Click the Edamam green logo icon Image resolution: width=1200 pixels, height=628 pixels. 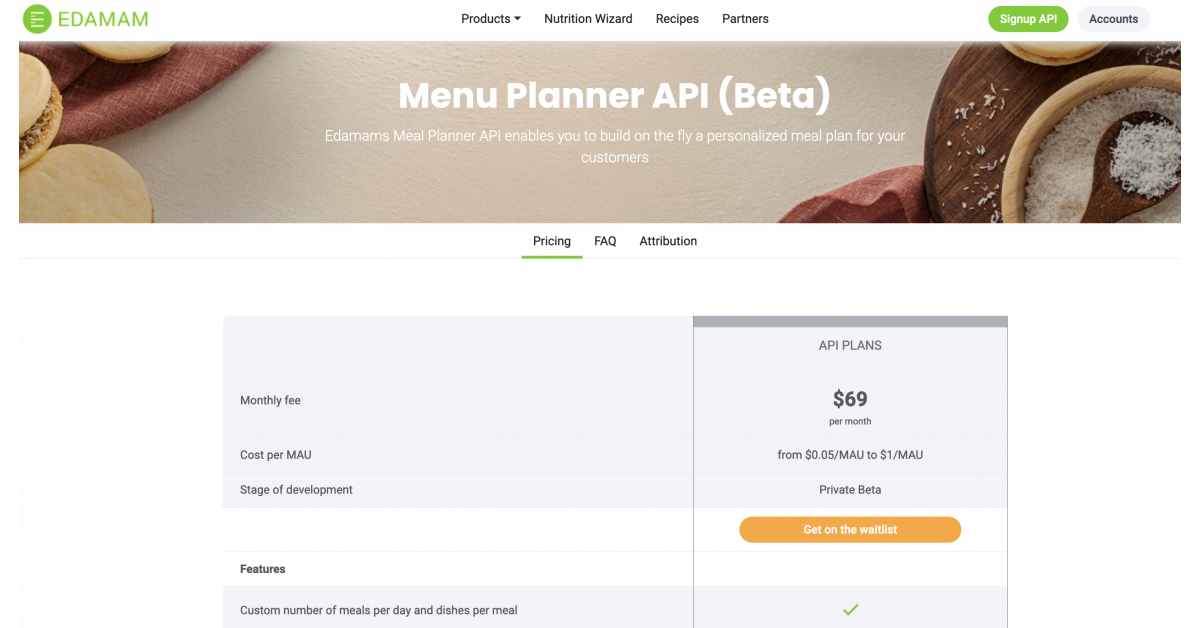tap(37, 19)
